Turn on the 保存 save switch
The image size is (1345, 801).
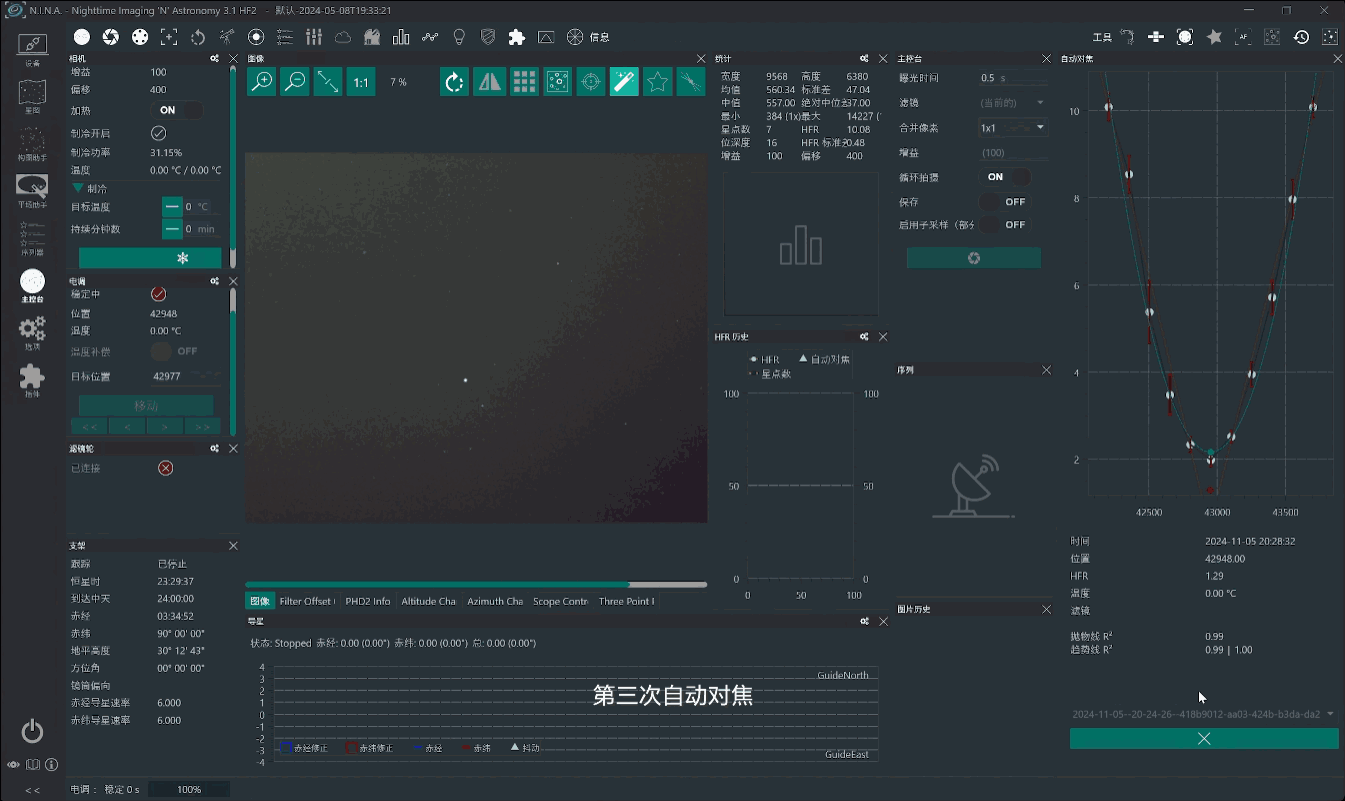pos(1005,202)
